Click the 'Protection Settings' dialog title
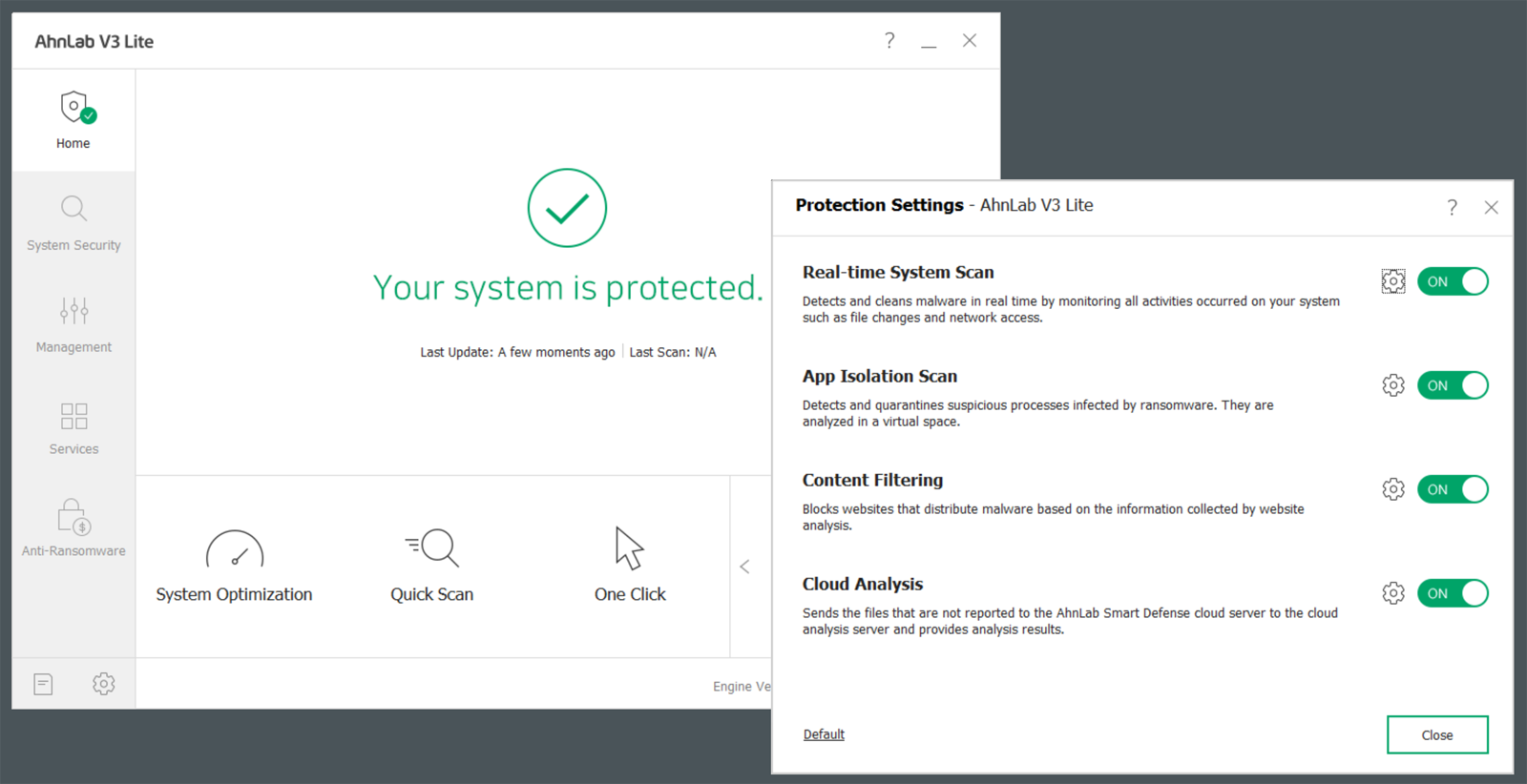The image size is (1527, 784). click(x=879, y=205)
